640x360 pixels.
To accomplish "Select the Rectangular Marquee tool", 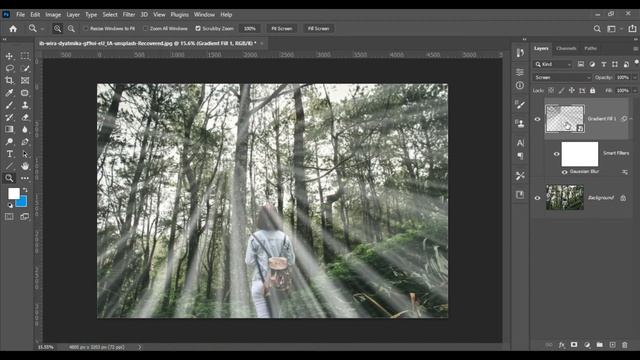I will pyautogui.click(x=25, y=56).
